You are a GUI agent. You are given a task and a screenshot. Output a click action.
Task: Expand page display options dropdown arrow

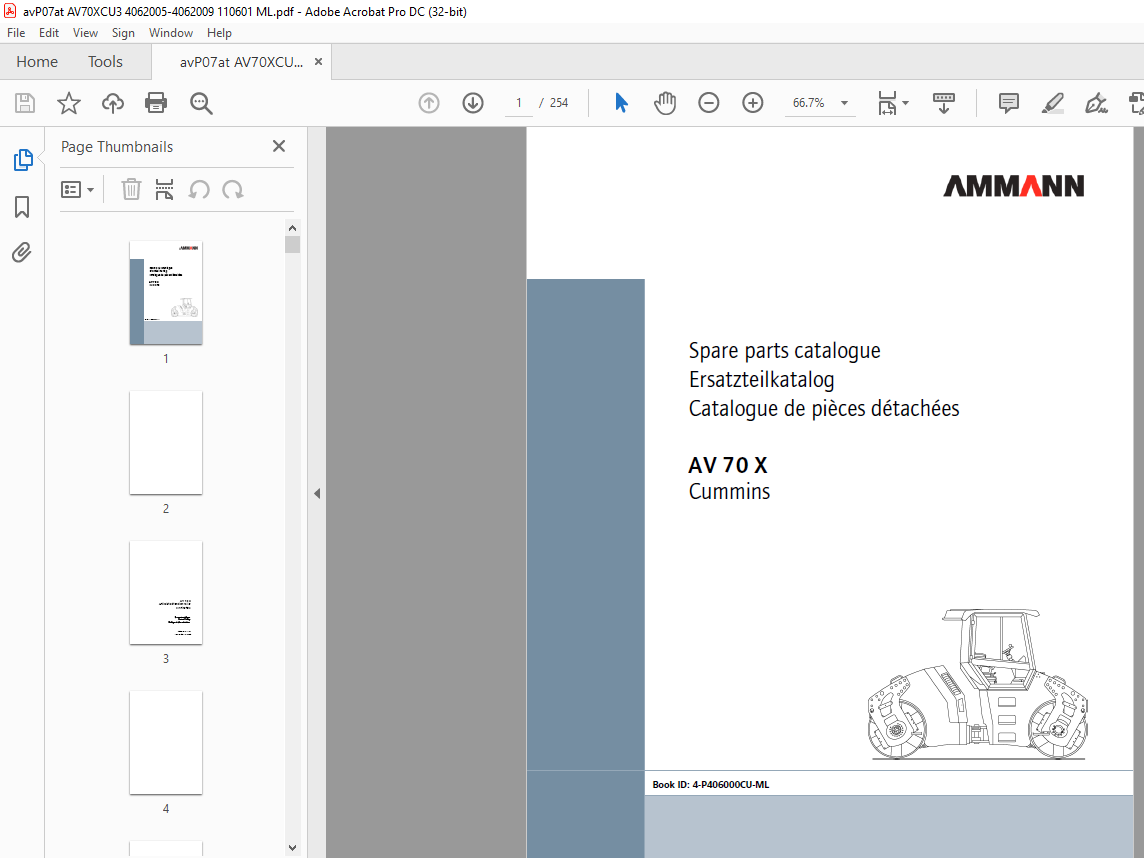point(905,103)
